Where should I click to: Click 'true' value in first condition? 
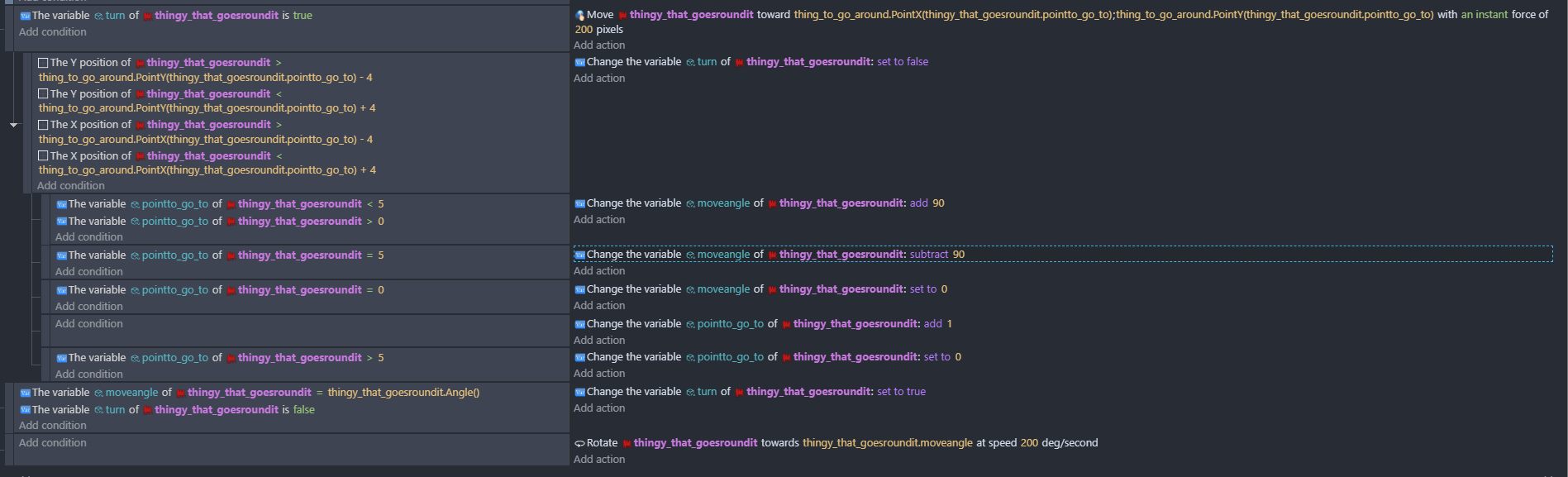tap(303, 16)
